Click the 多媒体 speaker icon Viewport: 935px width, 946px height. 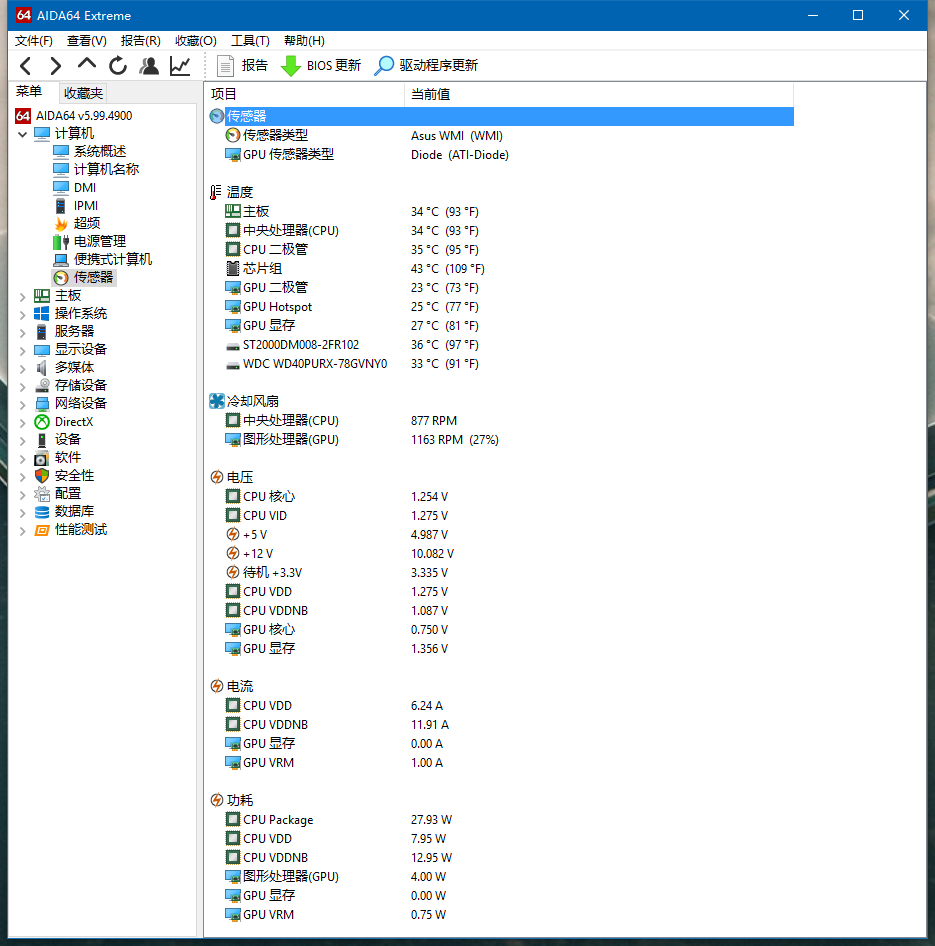(42, 368)
